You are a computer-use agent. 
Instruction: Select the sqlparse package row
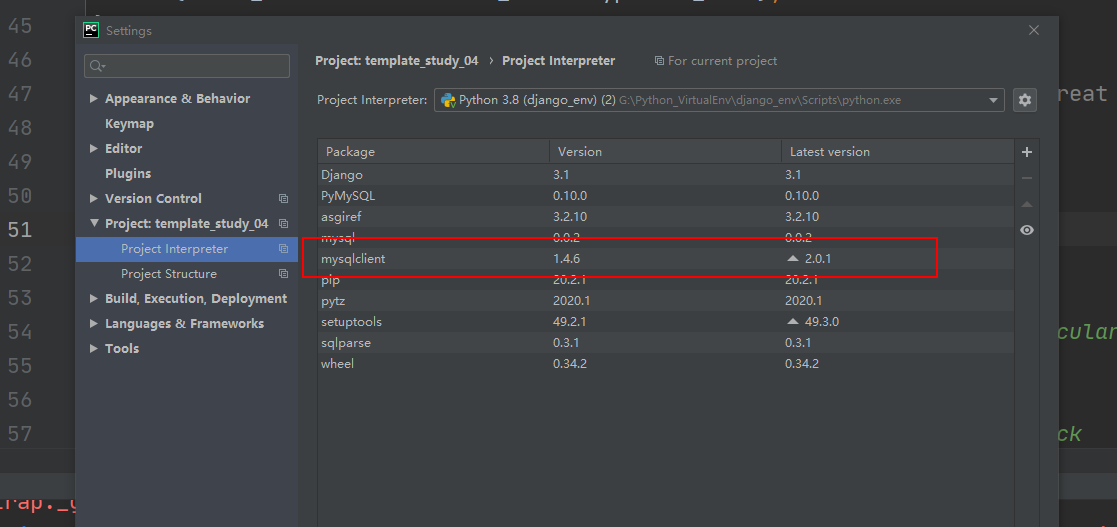coord(665,343)
